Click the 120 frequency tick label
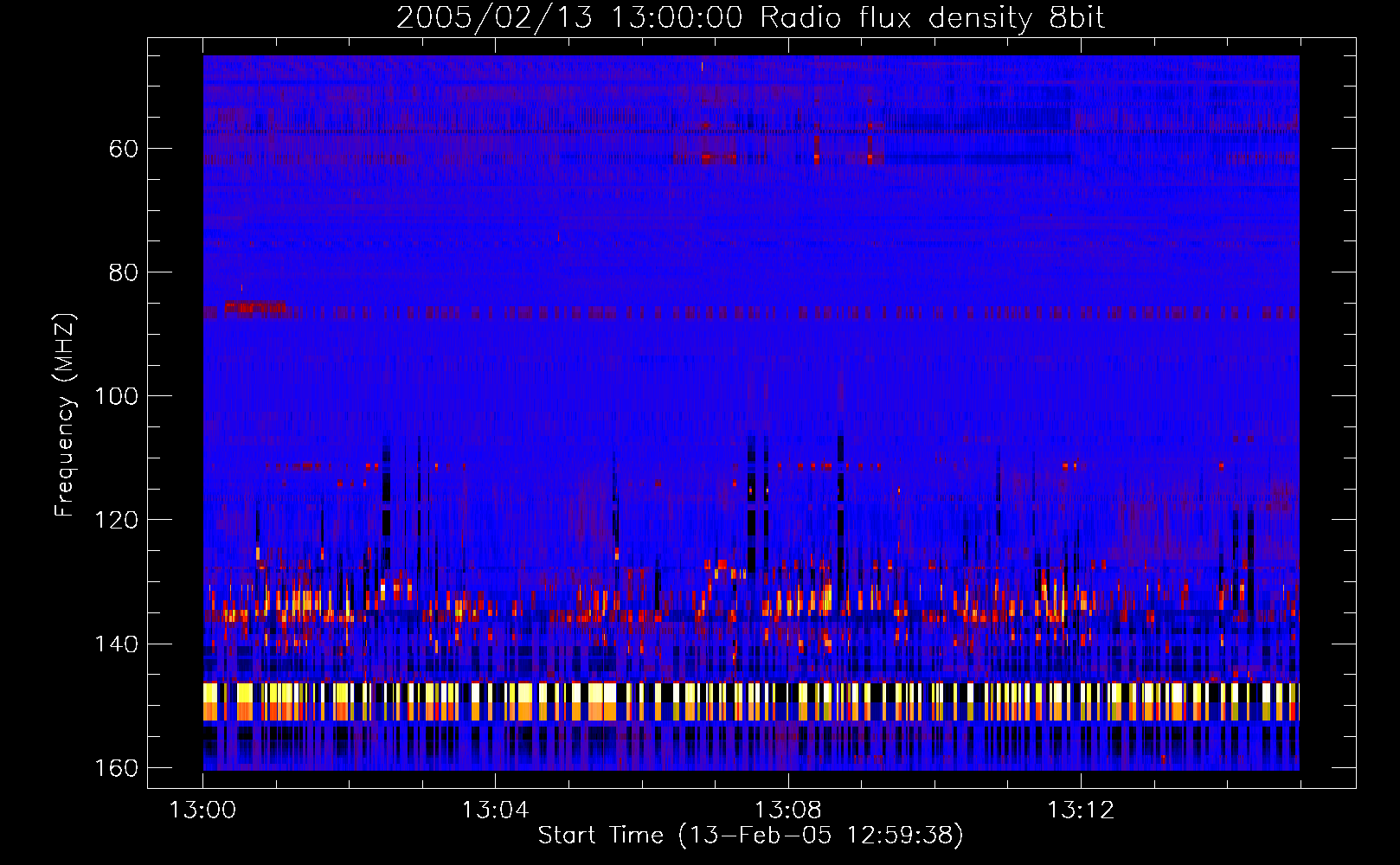This screenshot has width=1400, height=865. click(x=116, y=520)
